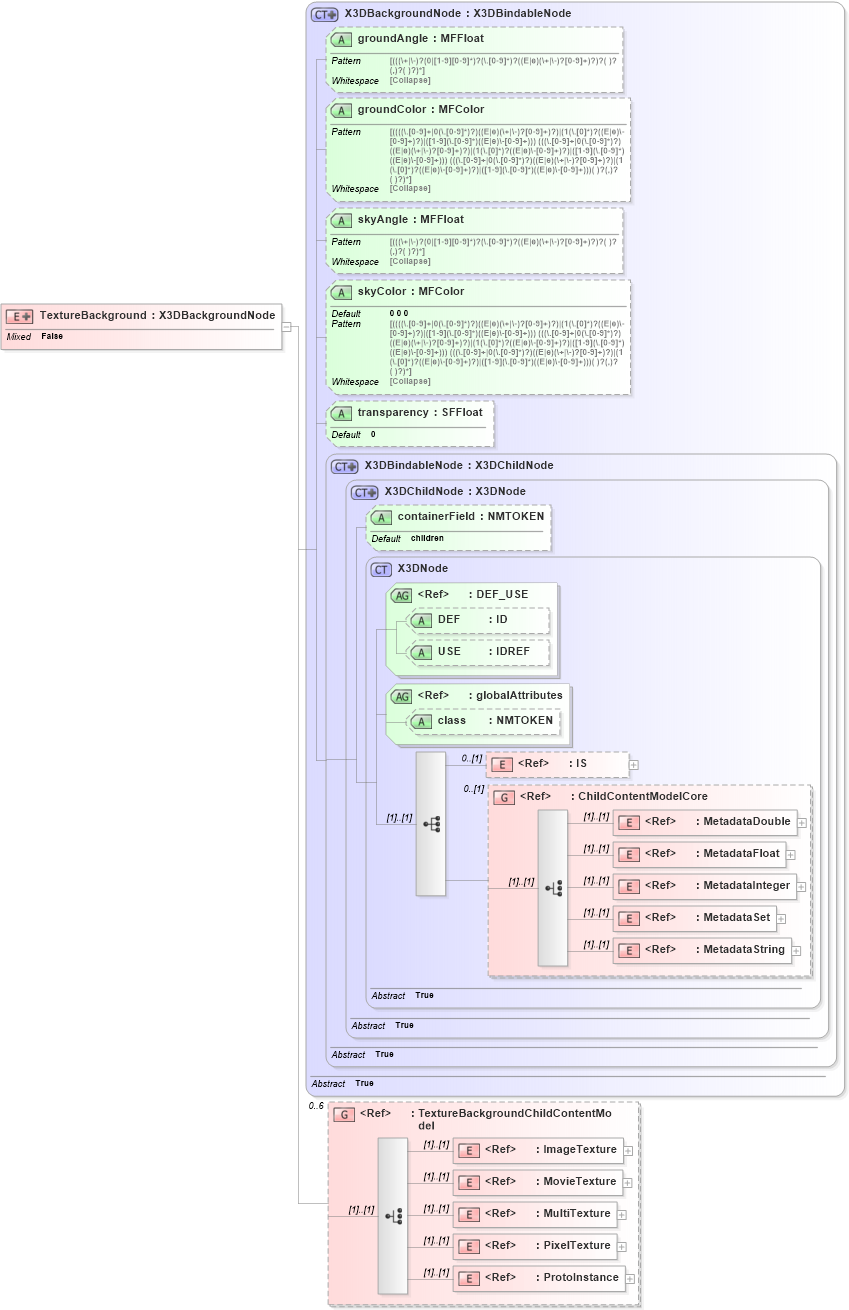Click the DEF_USE attribute group icon
This screenshot has height=1310, width=849.
coord(401,595)
